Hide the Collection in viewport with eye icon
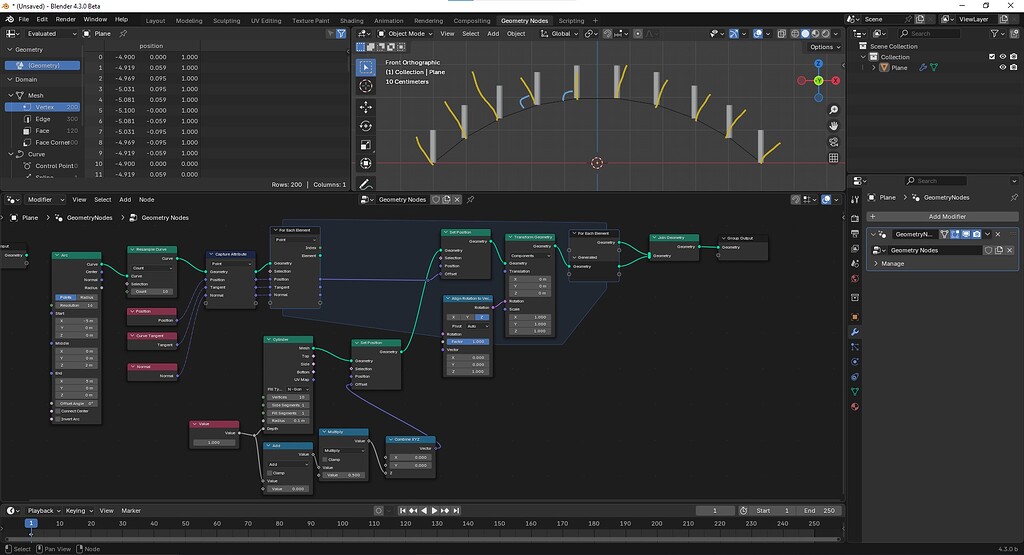This screenshot has height=555, width=1024. [1003, 57]
